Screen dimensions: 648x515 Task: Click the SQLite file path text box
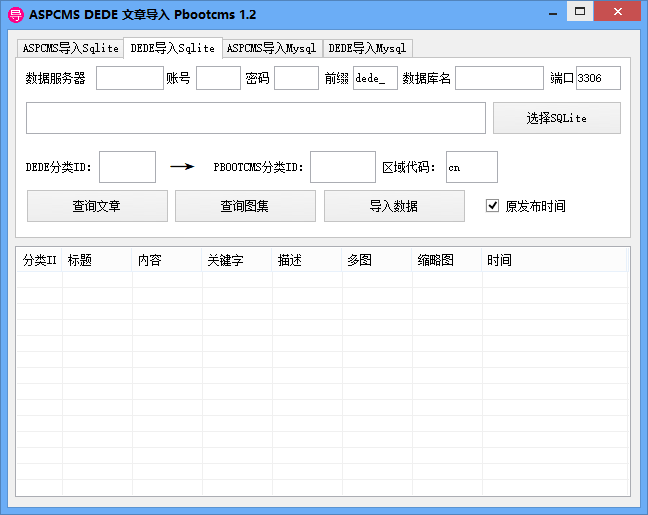click(x=256, y=118)
